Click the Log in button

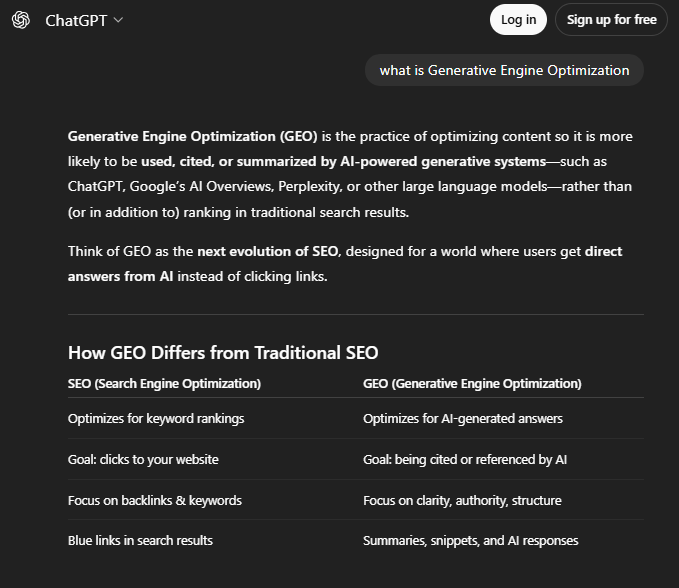tap(518, 19)
